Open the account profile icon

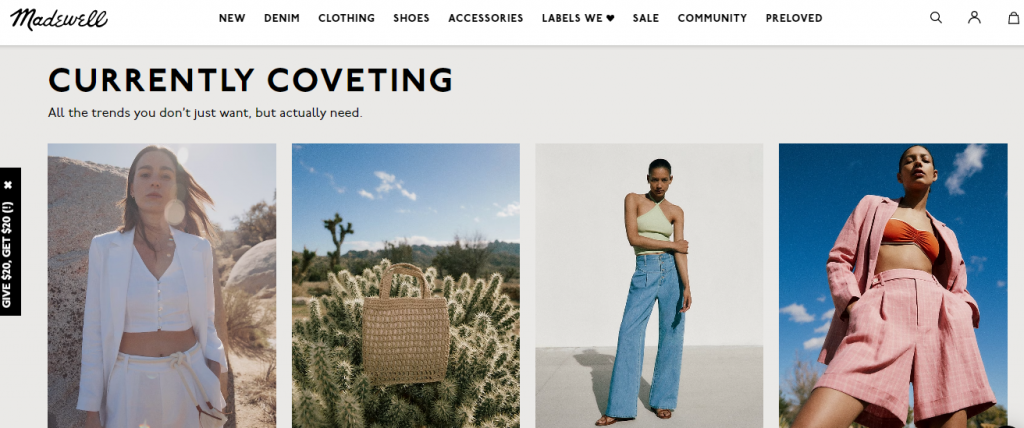[x=974, y=18]
